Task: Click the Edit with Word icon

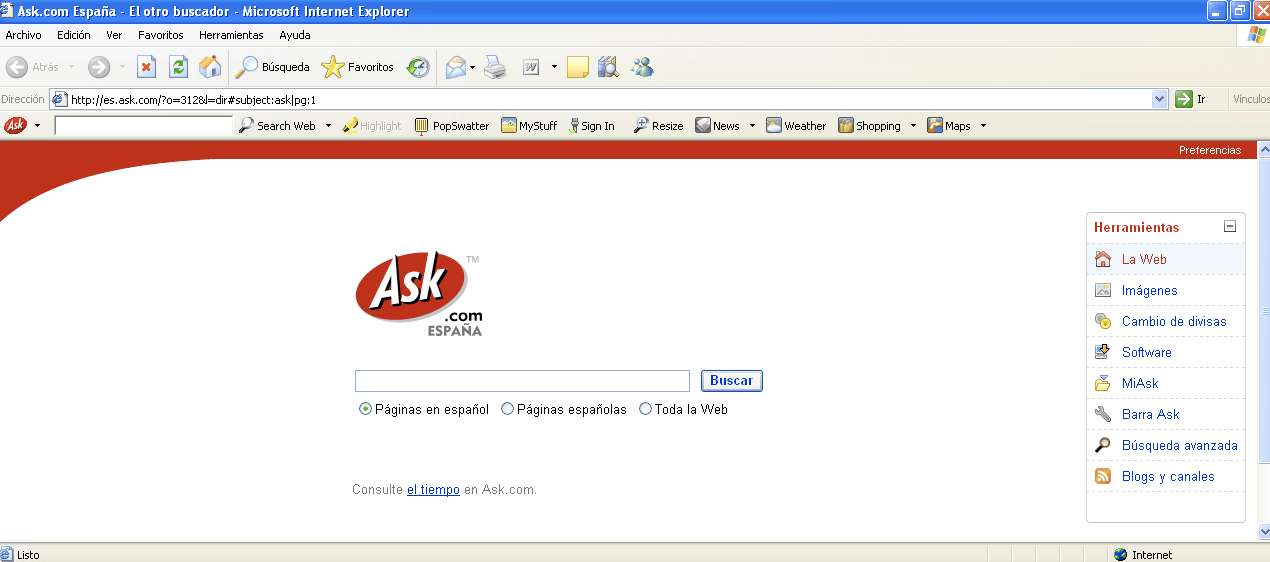Action: (531, 67)
